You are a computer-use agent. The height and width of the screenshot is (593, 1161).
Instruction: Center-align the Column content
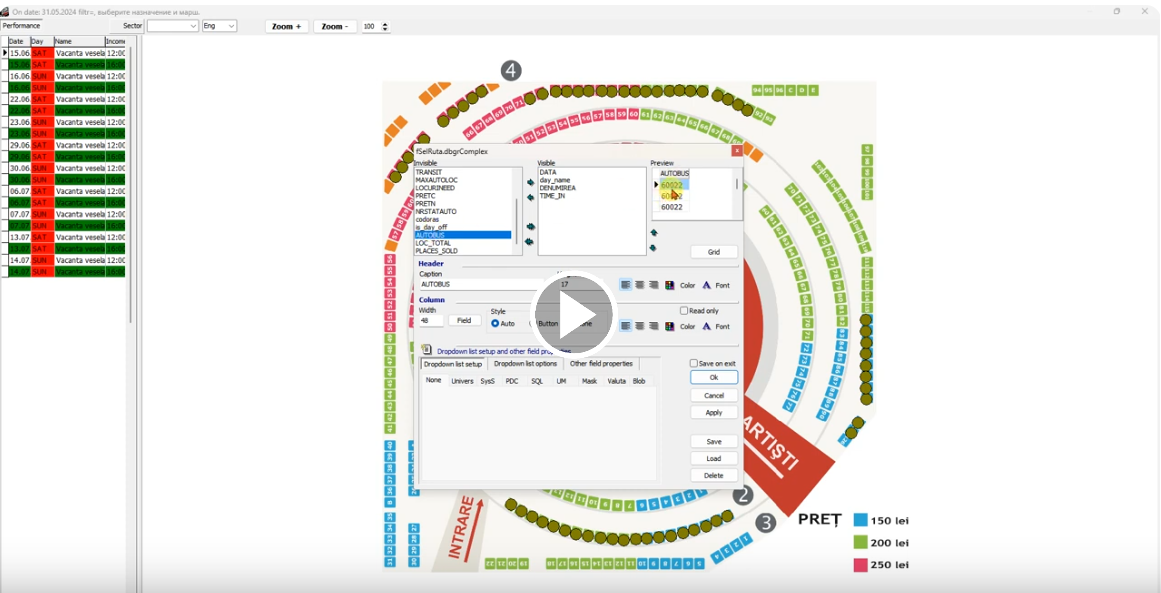pyautogui.click(x=640, y=326)
